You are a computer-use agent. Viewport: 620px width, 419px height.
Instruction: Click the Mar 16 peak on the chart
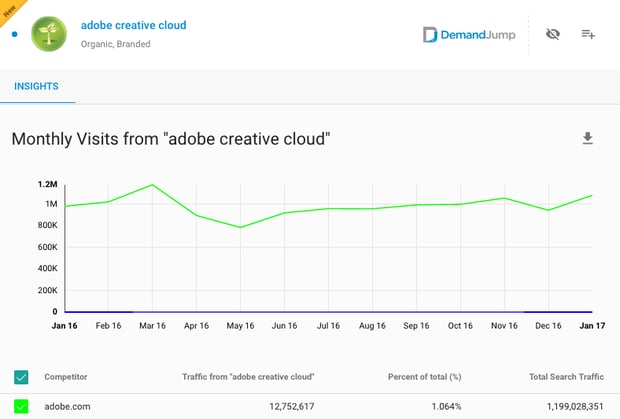tap(153, 185)
